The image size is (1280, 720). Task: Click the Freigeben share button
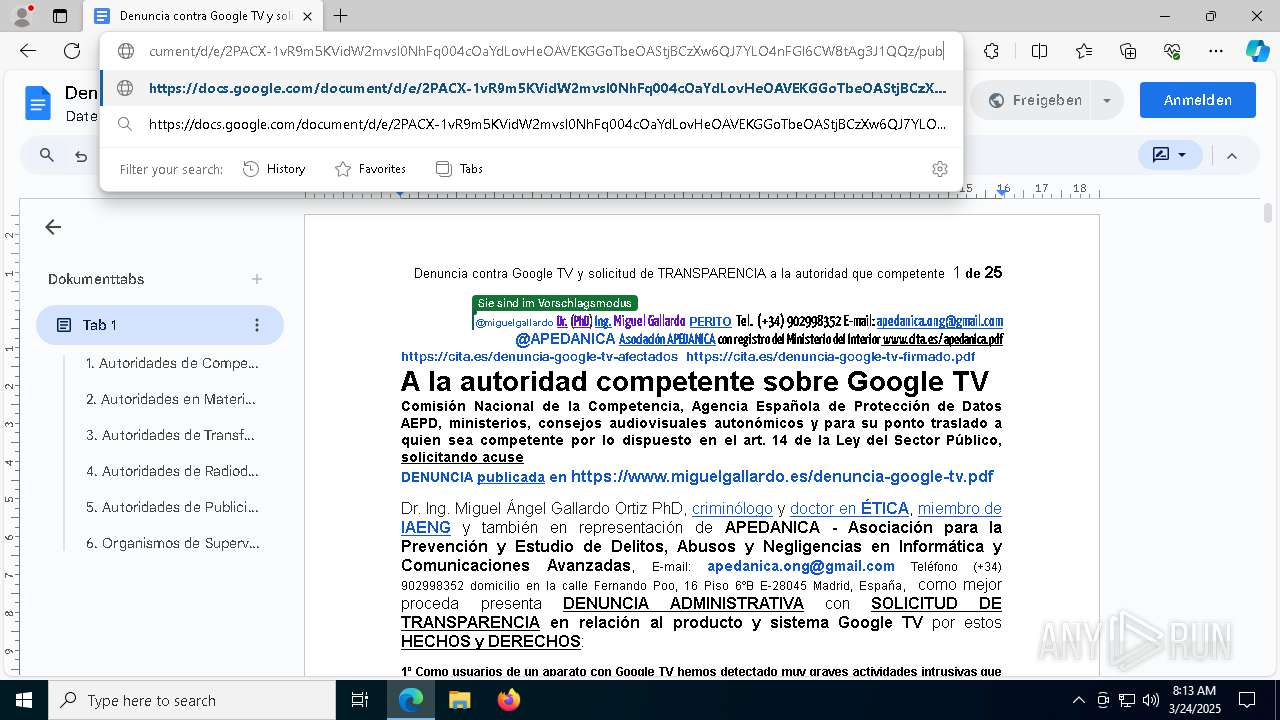pyautogui.click(x=1034, y=100)
